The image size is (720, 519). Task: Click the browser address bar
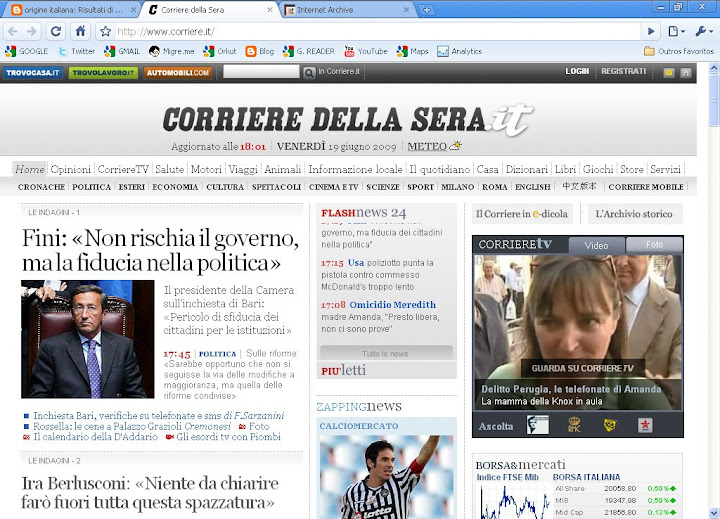[377, 31]
